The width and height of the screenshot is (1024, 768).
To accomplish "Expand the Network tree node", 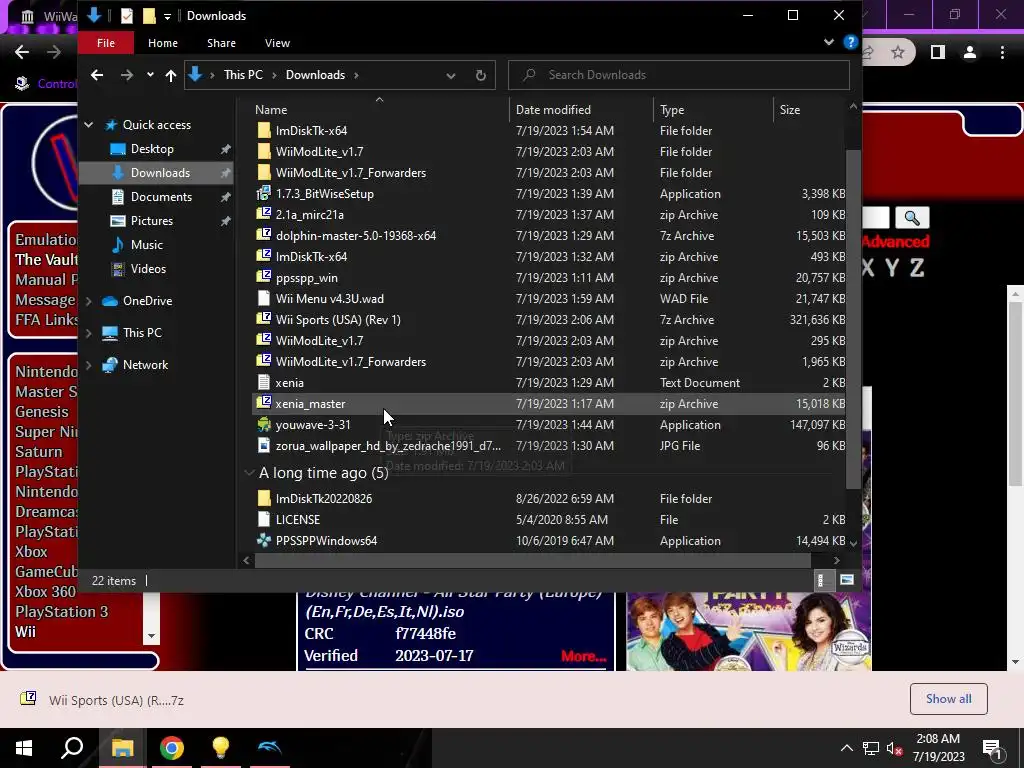I will [x=89, y=365].
